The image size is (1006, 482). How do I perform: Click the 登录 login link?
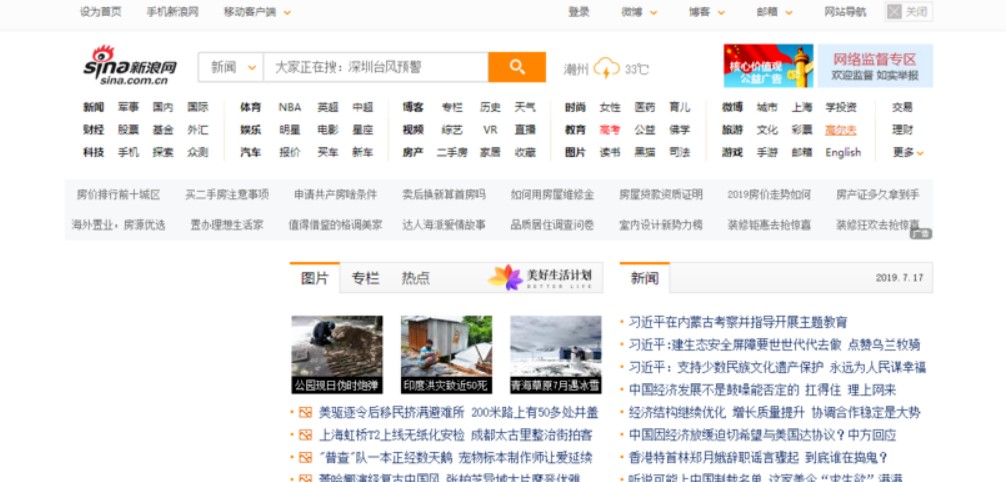(x=578, y=12)
